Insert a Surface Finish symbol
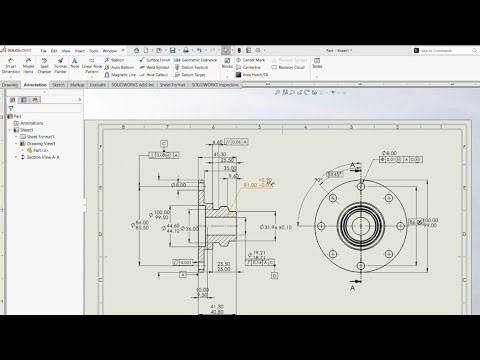The width and height of the screenshot is (480, 360). [155, 60]
